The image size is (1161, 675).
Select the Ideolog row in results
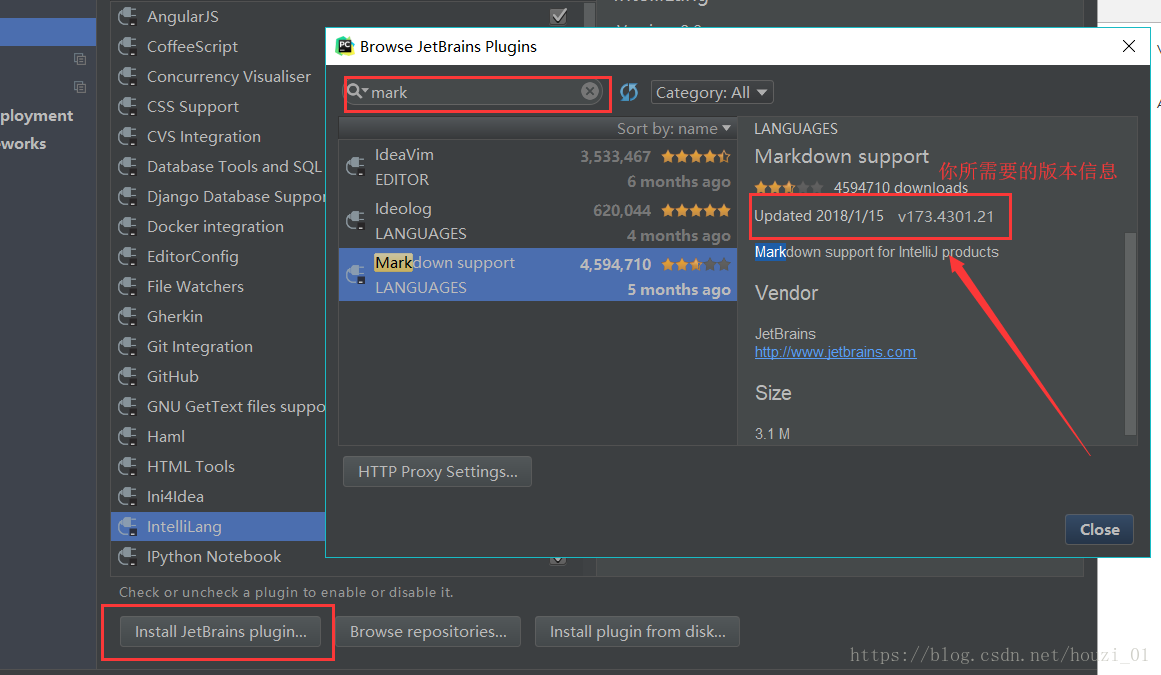point(538,221)
